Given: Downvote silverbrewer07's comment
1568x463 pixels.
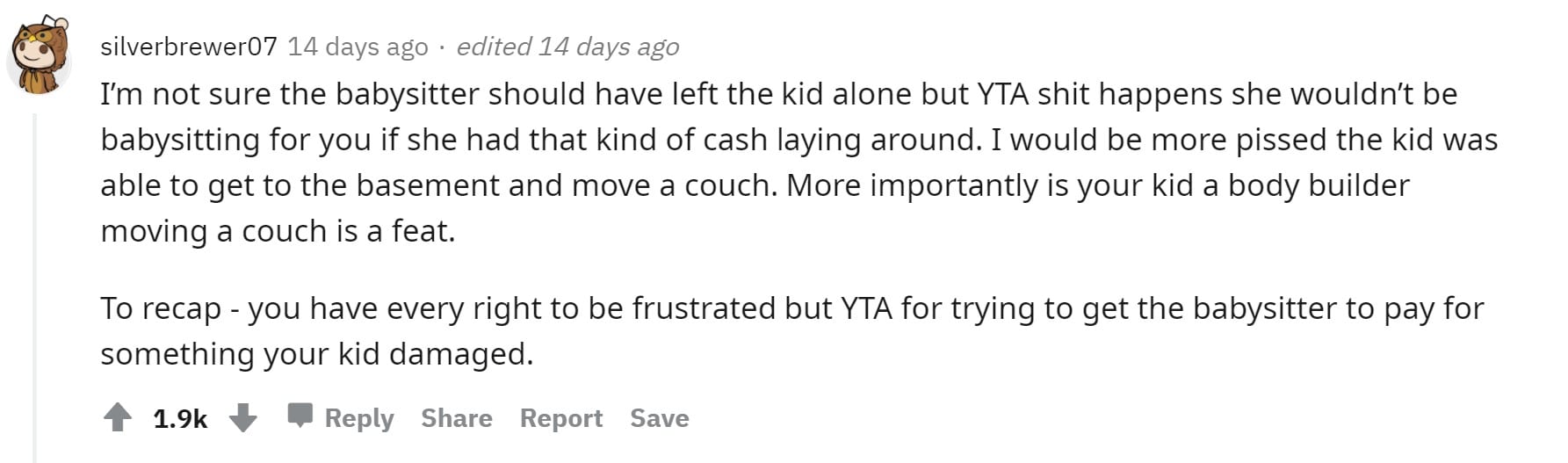Looking at the screenshot, I should click(x=243, y=418).
